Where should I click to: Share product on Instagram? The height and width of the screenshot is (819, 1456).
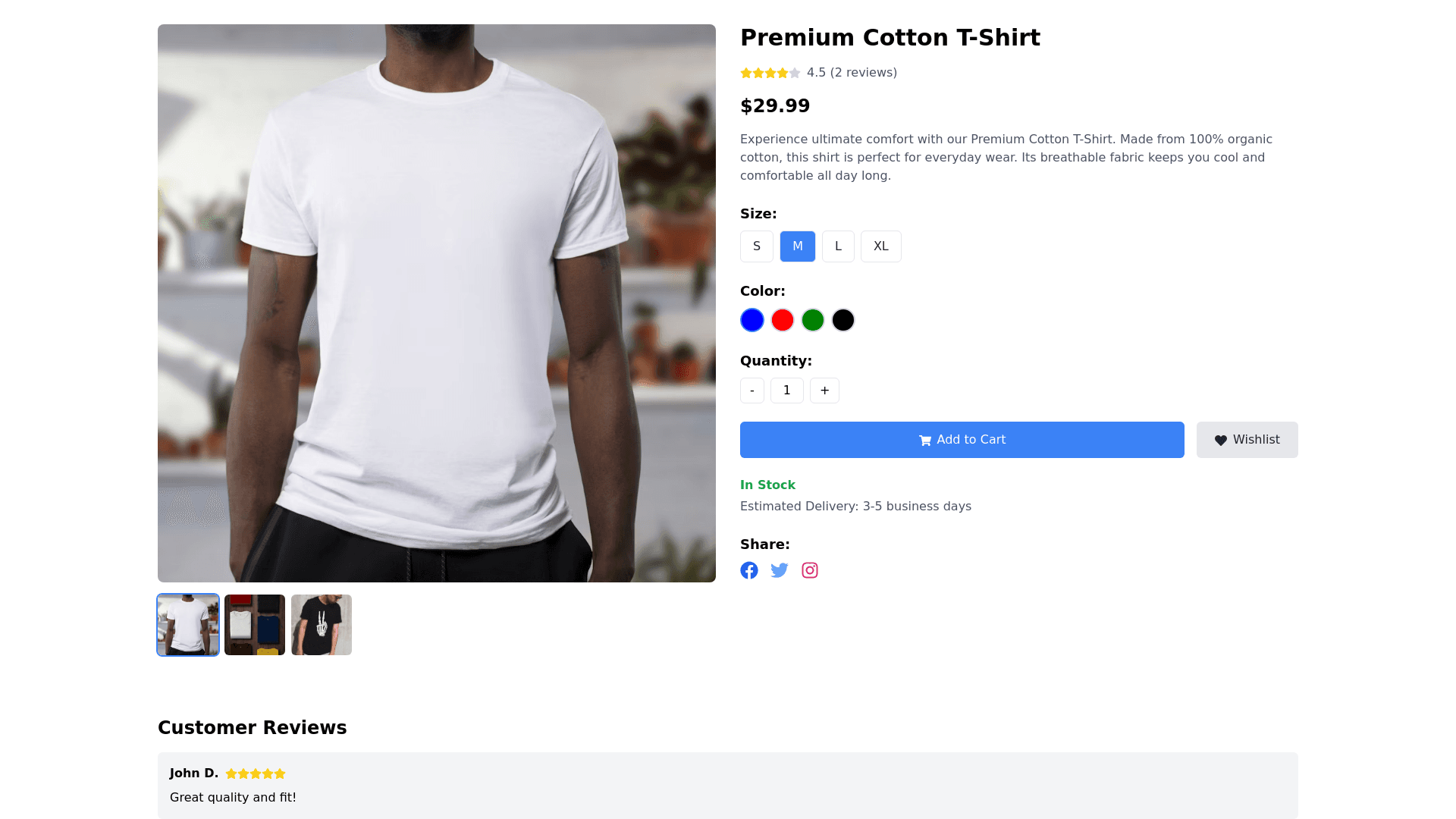pos(810,570)
